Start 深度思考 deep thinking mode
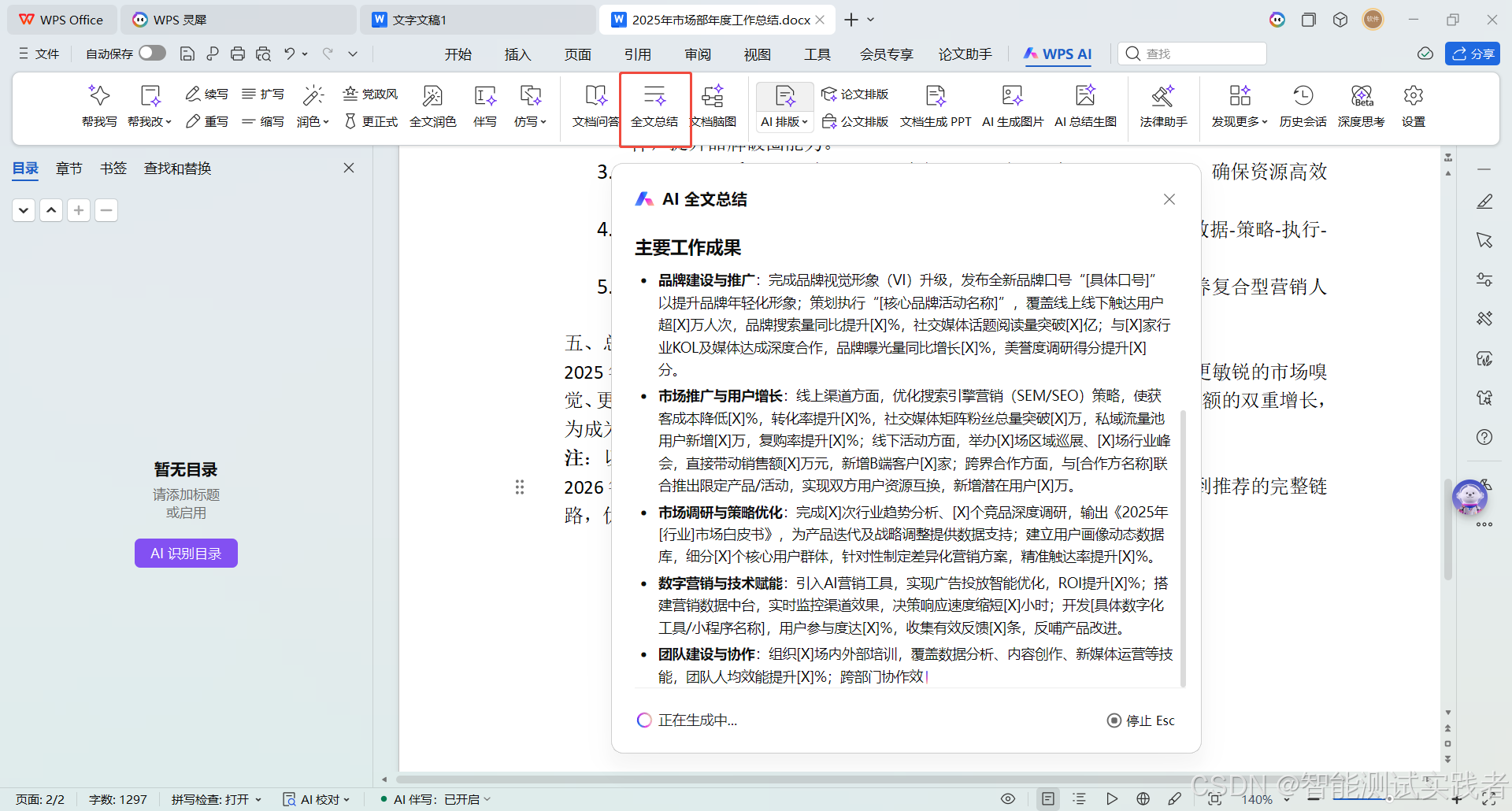The image size is (1512, 811). (x=1362, y=106)
